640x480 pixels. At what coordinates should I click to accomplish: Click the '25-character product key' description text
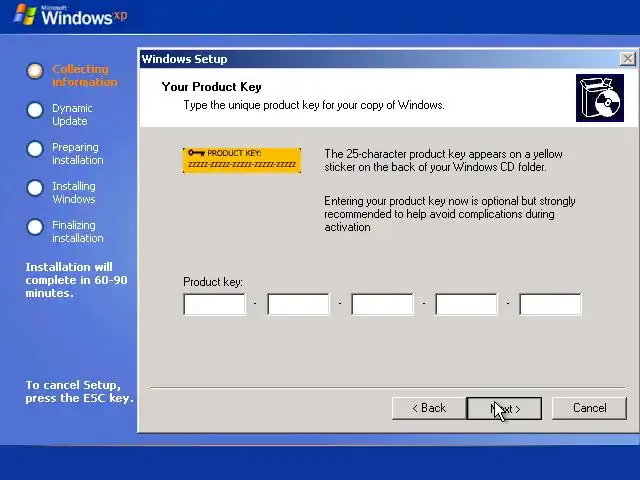443,160
